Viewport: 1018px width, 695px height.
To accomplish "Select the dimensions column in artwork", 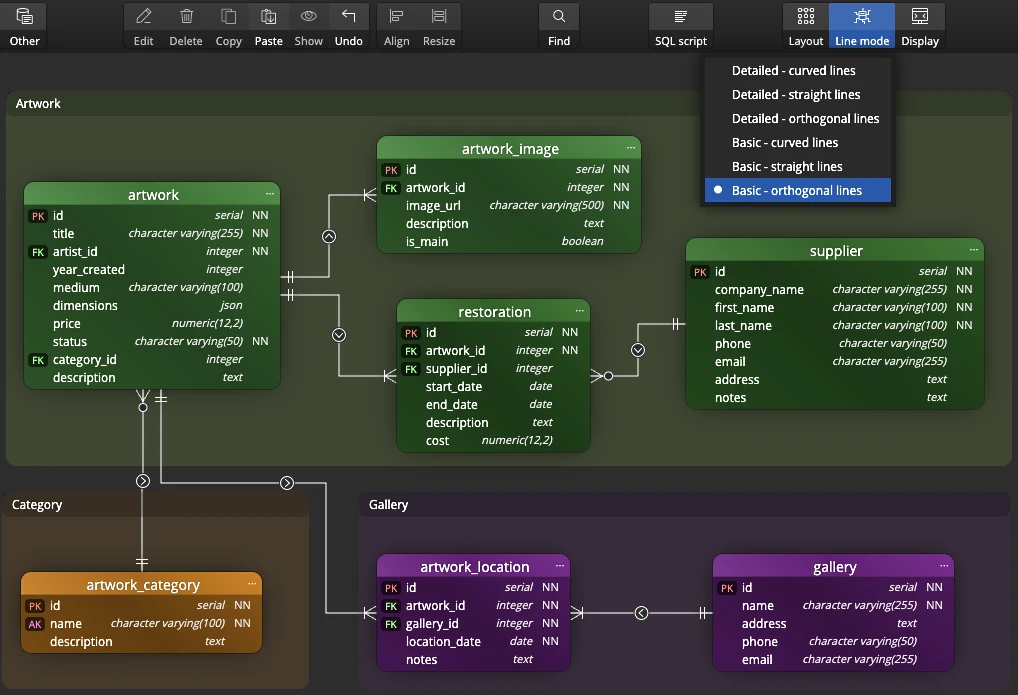I will pos(152,305).
